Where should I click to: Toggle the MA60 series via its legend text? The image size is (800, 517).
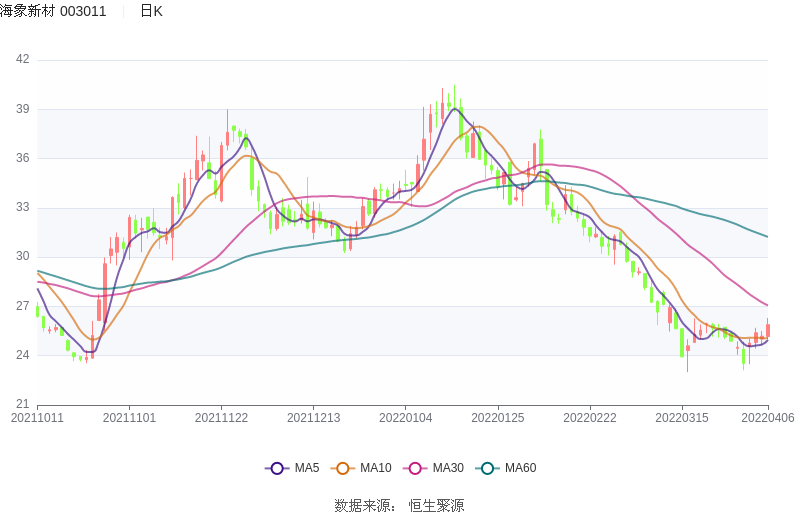[520, 468]
